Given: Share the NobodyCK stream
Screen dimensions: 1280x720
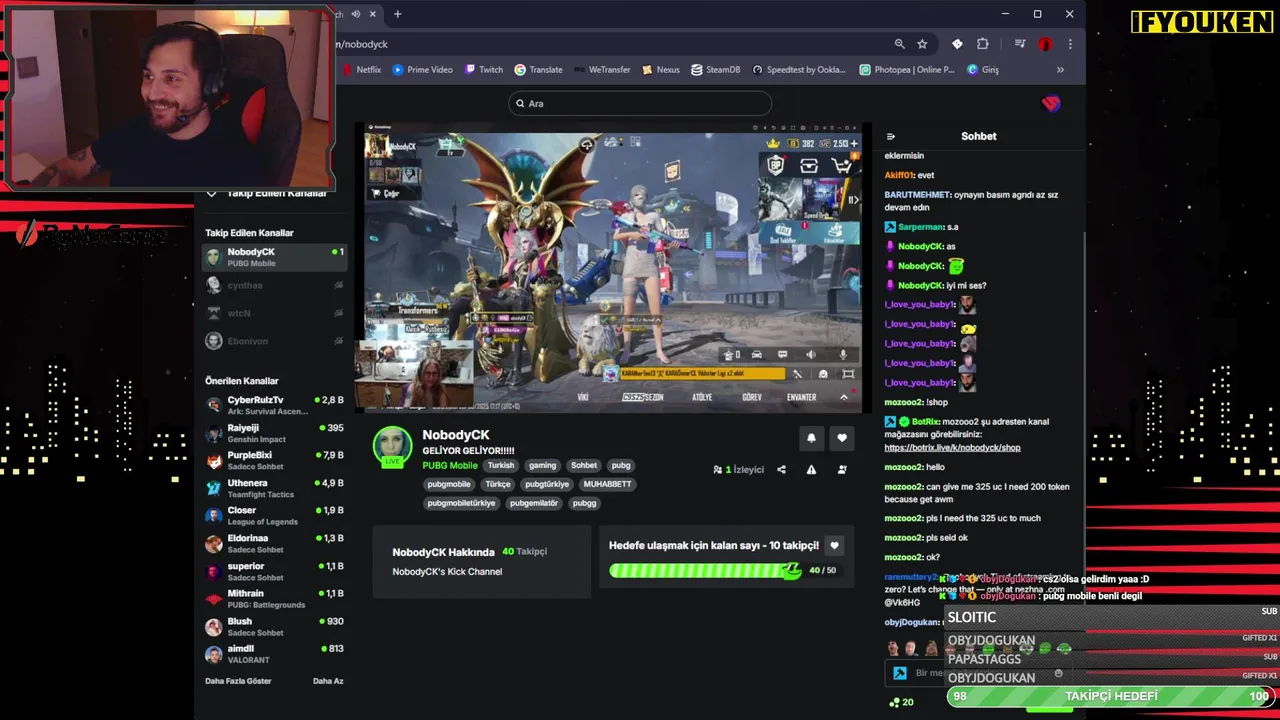Looking at the screenshot, I should point(781,470).
